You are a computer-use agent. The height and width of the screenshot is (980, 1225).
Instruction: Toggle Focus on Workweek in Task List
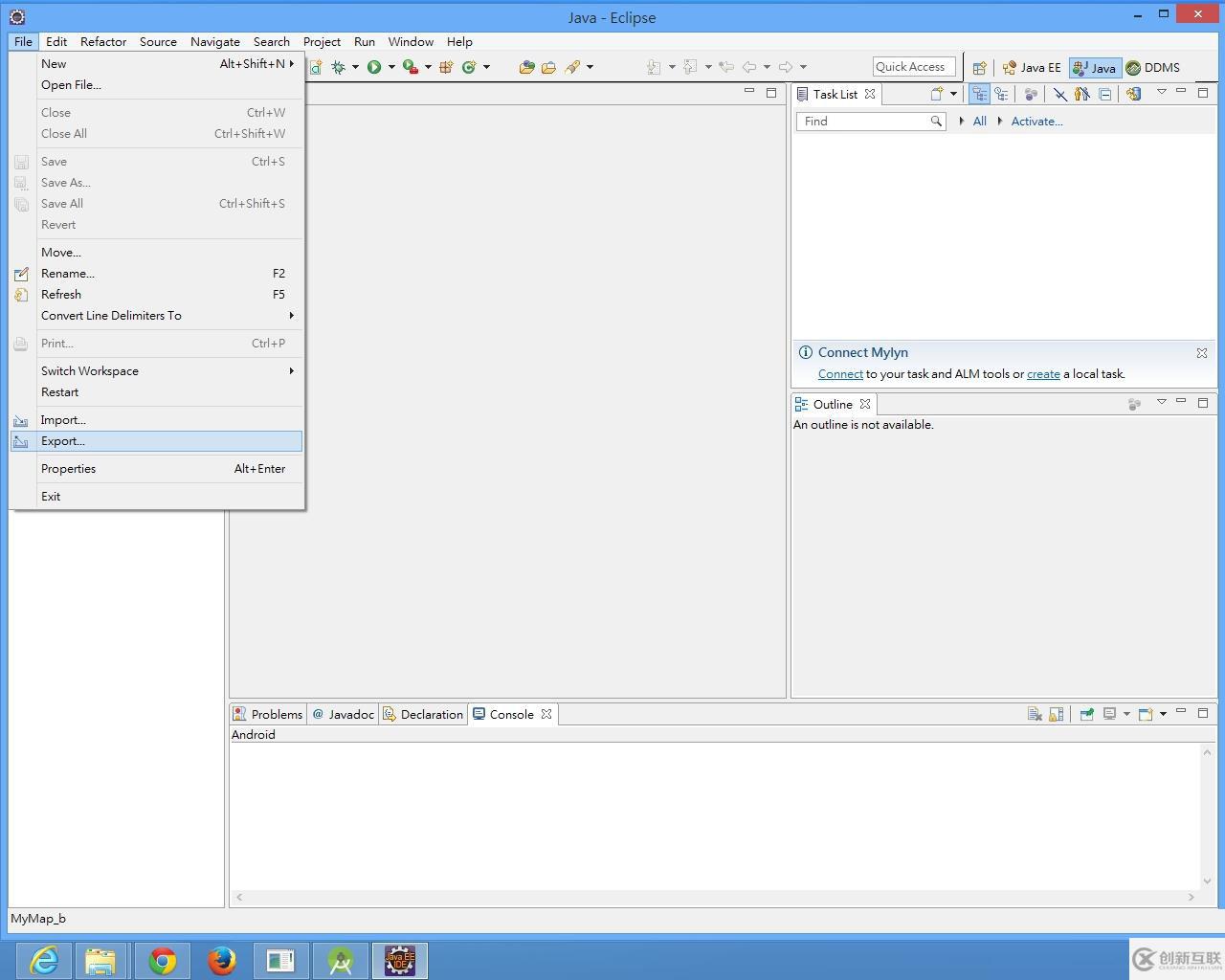[x=1031, y=94]
